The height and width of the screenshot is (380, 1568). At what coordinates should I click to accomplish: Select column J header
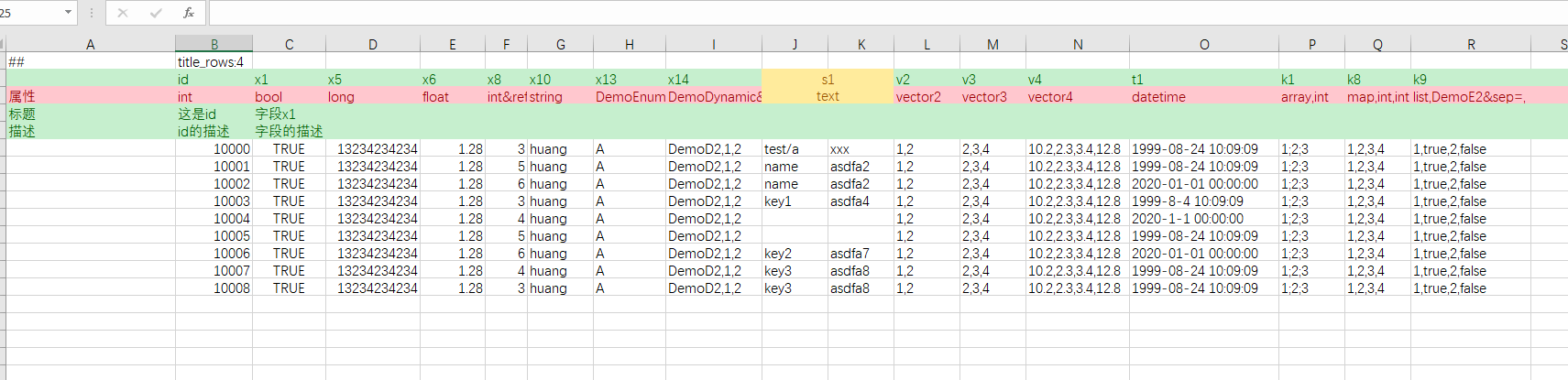(795, 44)
